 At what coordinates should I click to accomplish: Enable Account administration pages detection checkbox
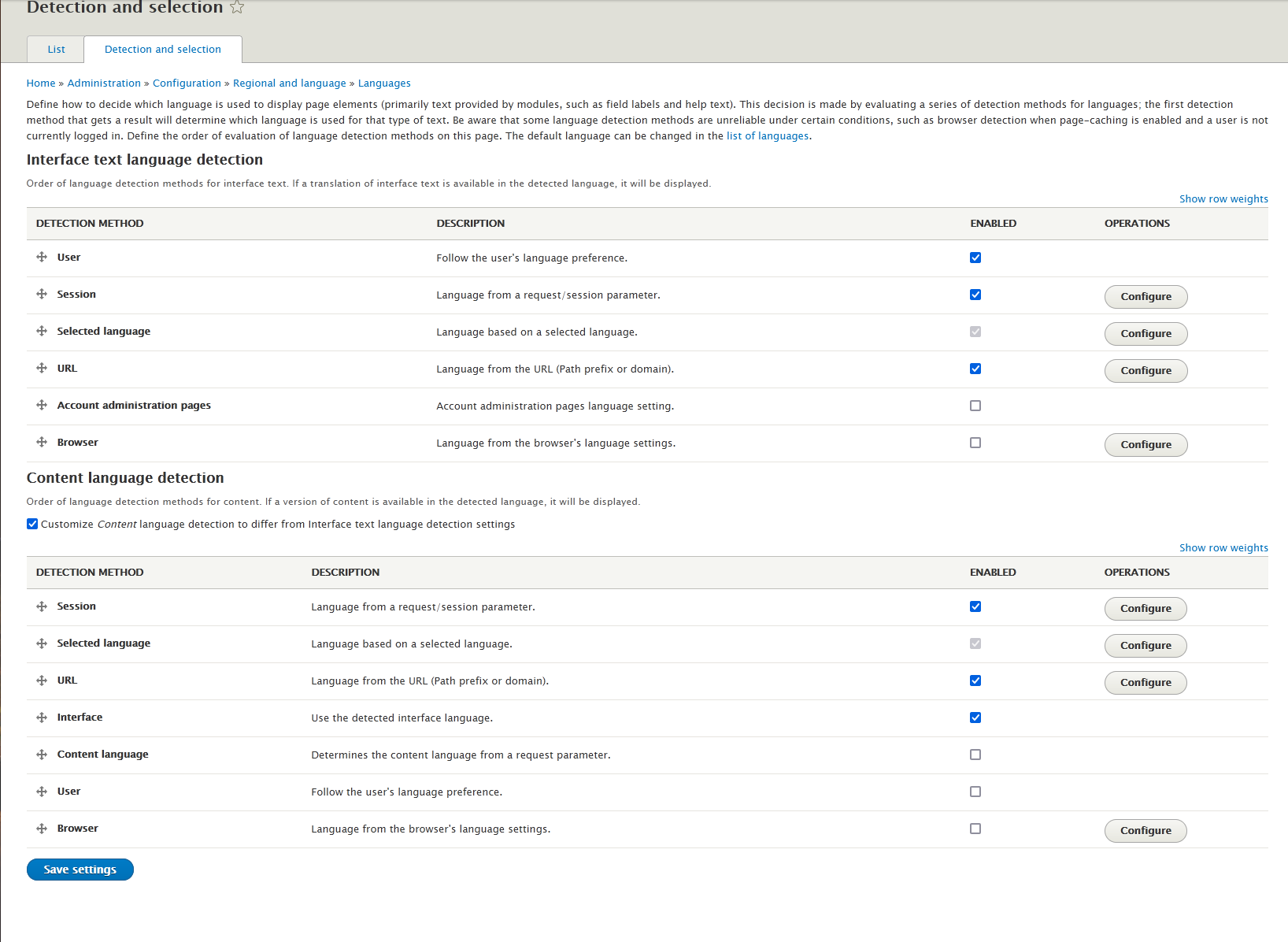pyautogui.click(x=975, y=406)
